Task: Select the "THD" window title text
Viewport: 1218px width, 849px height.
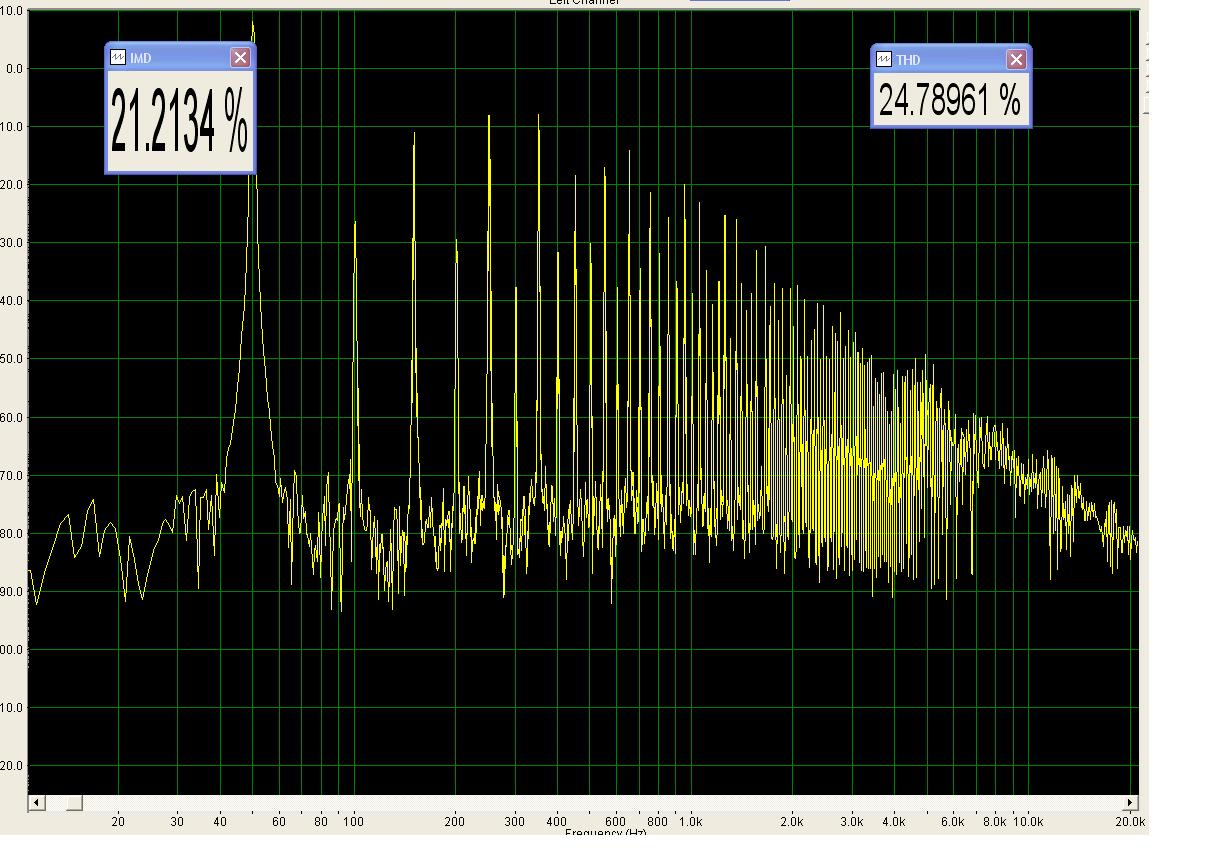Action: coord(908,61)
